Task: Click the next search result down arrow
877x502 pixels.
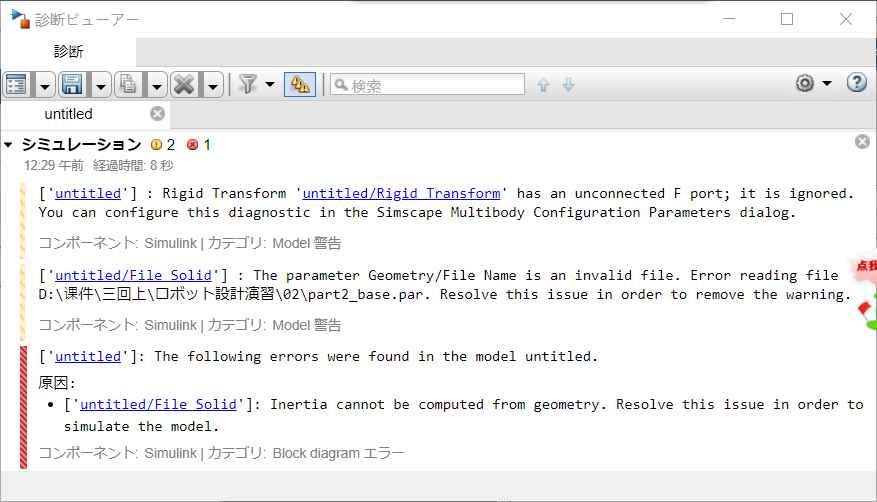Action: [x=568, y=85]
